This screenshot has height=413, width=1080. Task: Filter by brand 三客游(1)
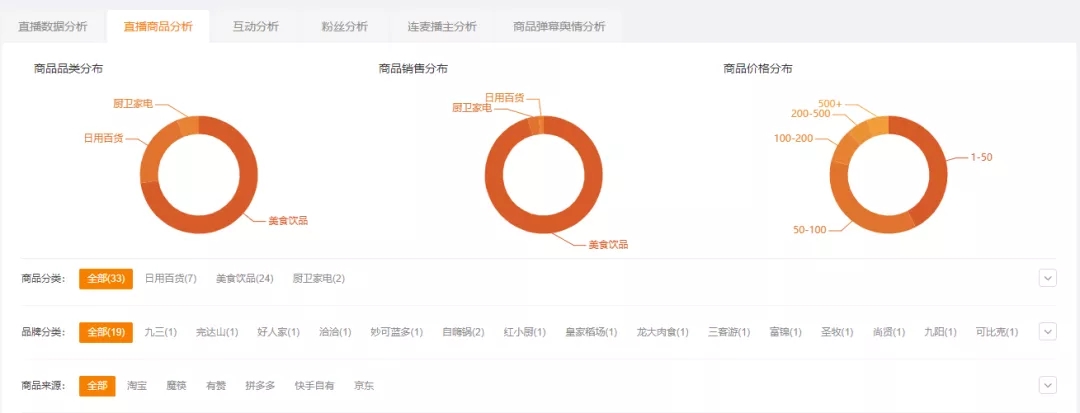point(729,332)
